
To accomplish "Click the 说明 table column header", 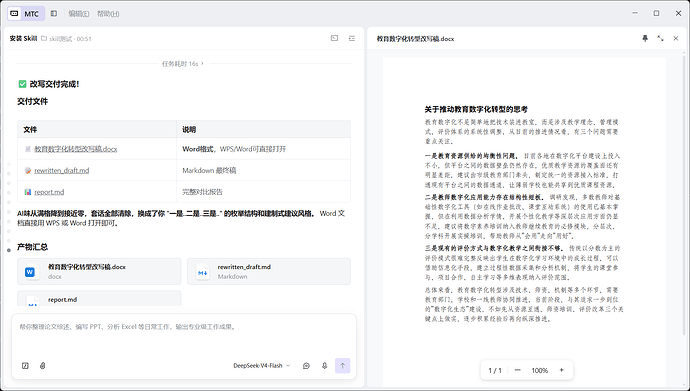I will coord(189,129).
